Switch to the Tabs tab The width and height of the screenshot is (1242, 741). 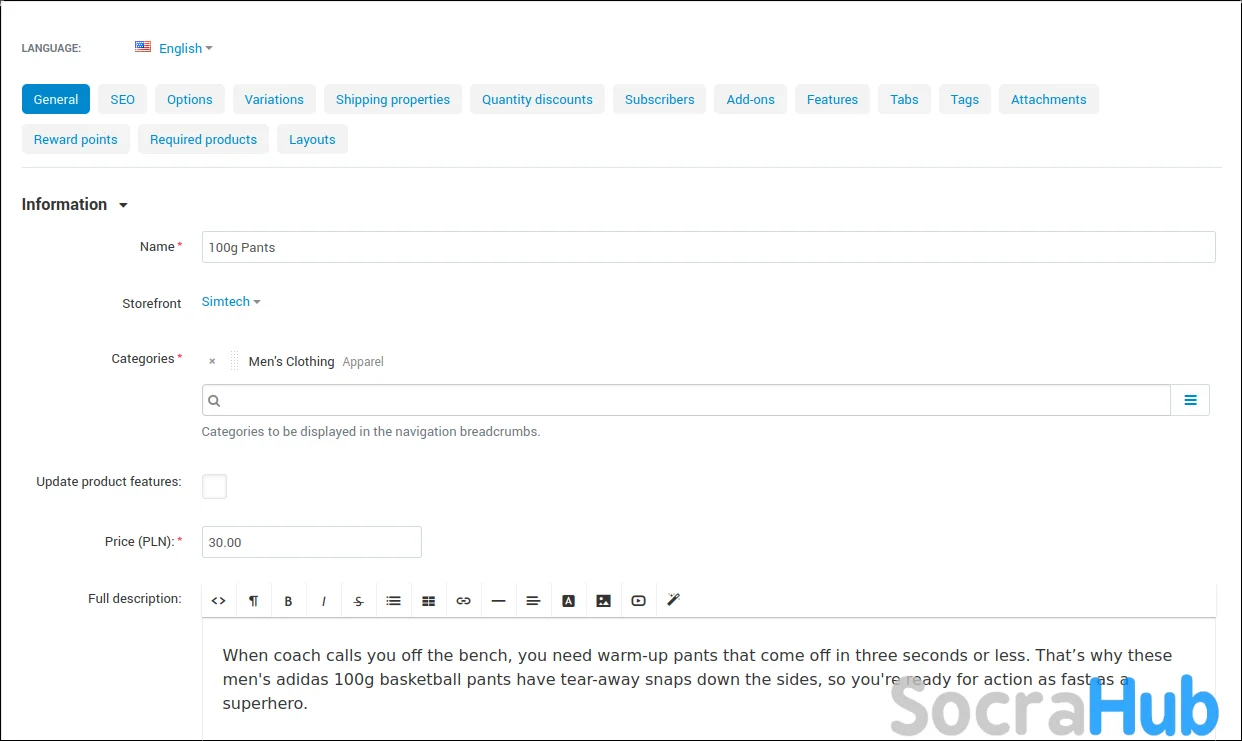(904, 99)
